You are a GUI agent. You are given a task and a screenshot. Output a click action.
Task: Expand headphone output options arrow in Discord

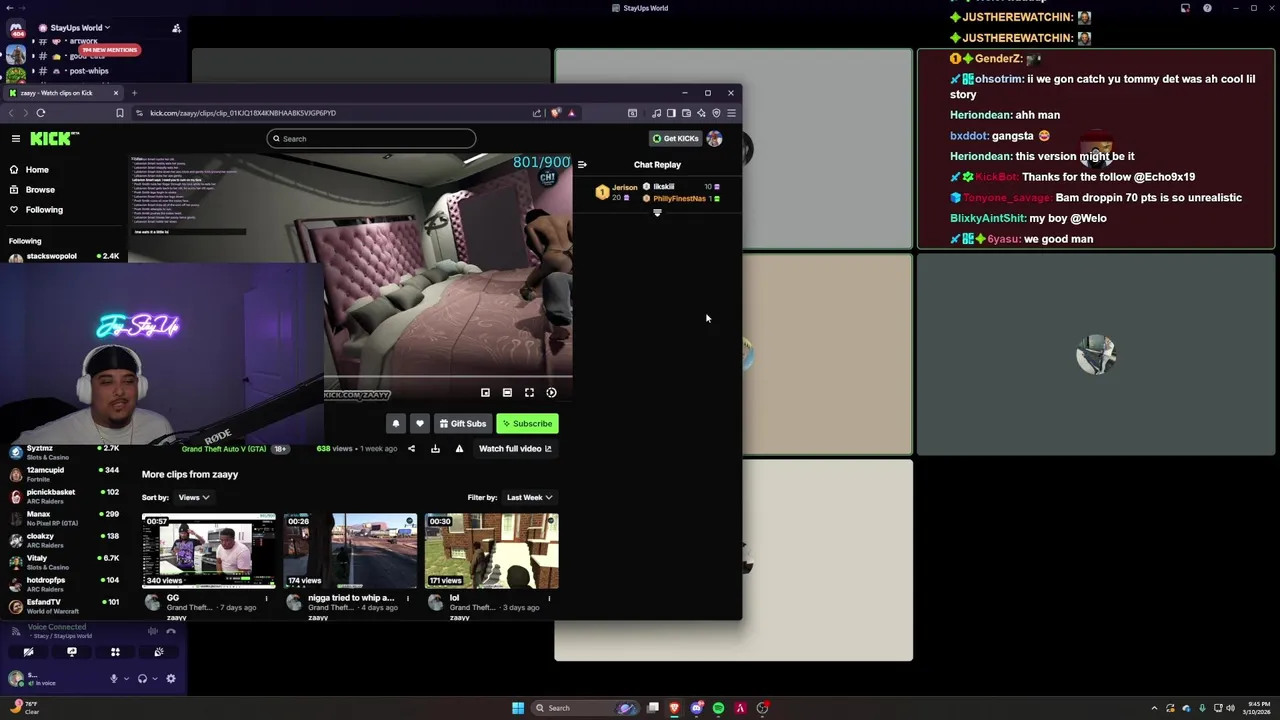[155, 679]
